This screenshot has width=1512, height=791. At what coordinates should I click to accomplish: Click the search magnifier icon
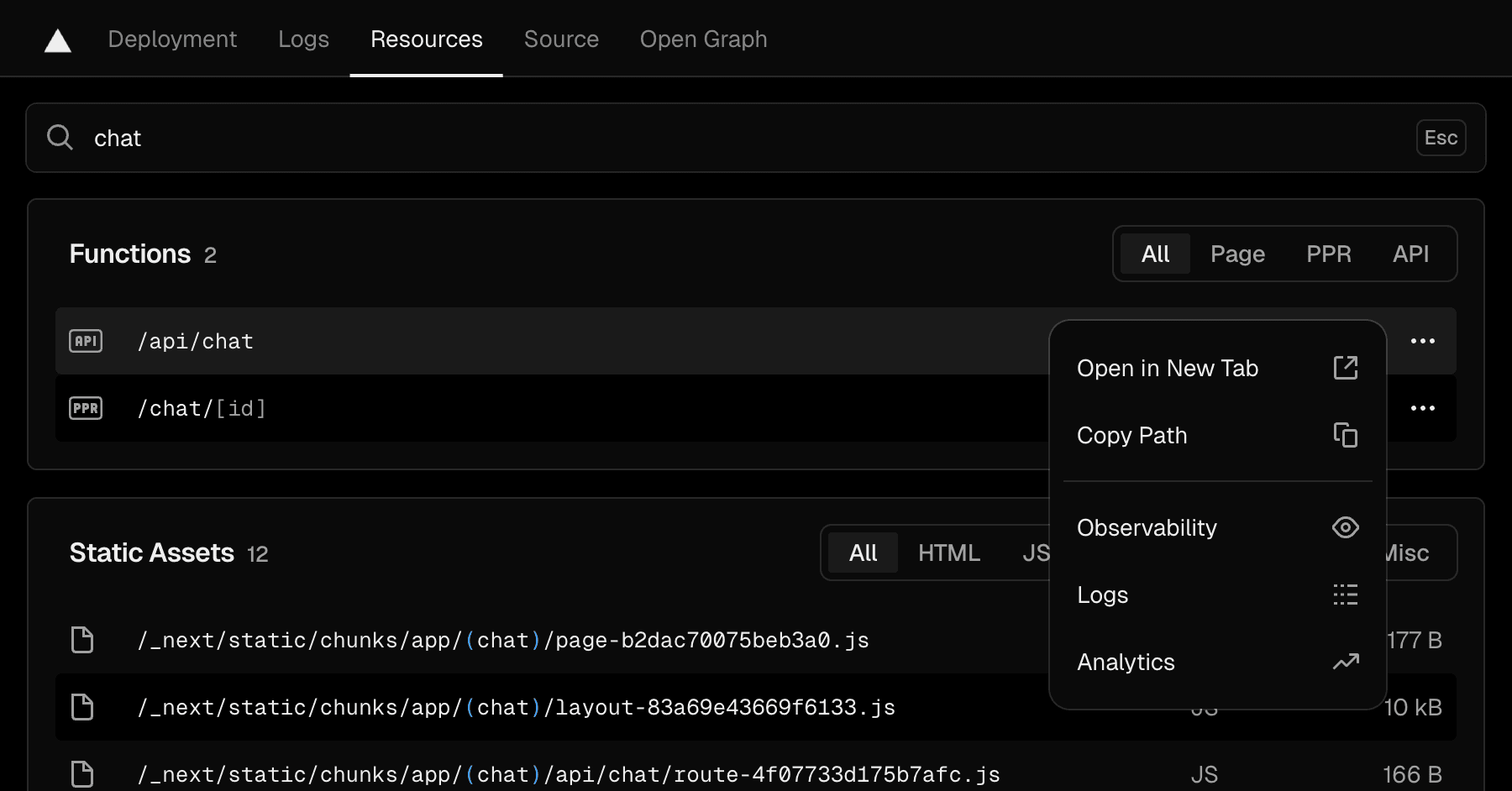tap(60, 137)
